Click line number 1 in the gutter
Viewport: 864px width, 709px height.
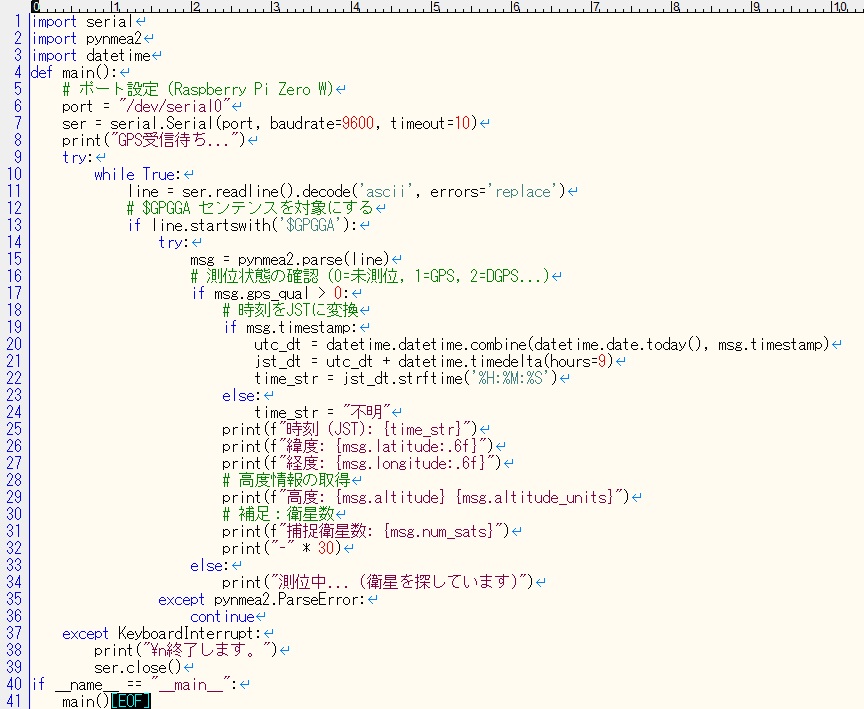tap(17, 21)
